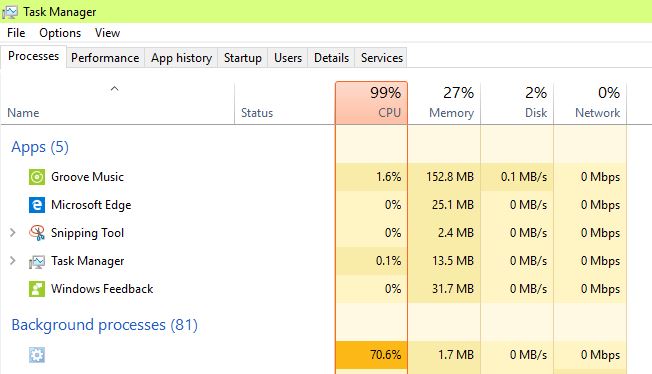Click the Task Manager process icon
The height and width of the screenshot is (374, 652).
point(37,261)
